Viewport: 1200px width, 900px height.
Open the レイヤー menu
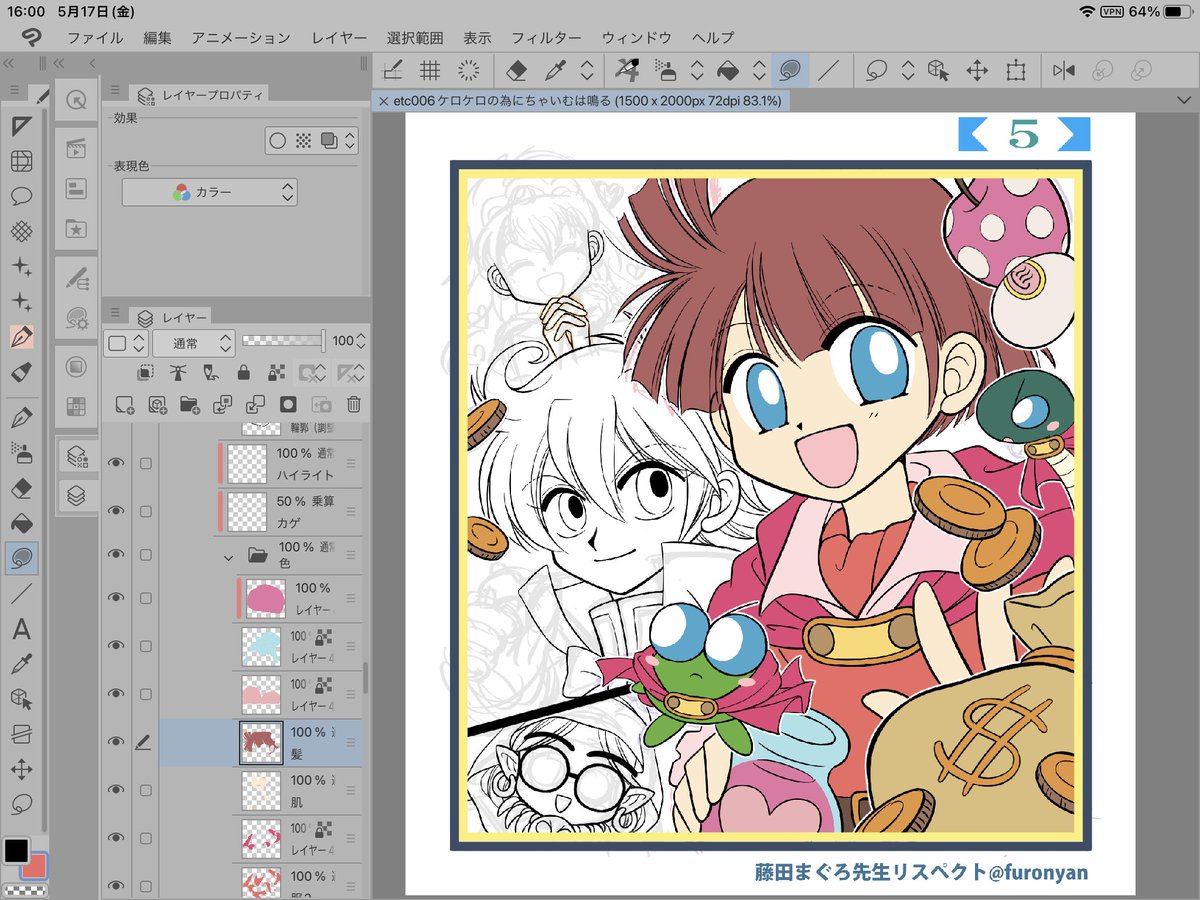click(x=339, y=38)
